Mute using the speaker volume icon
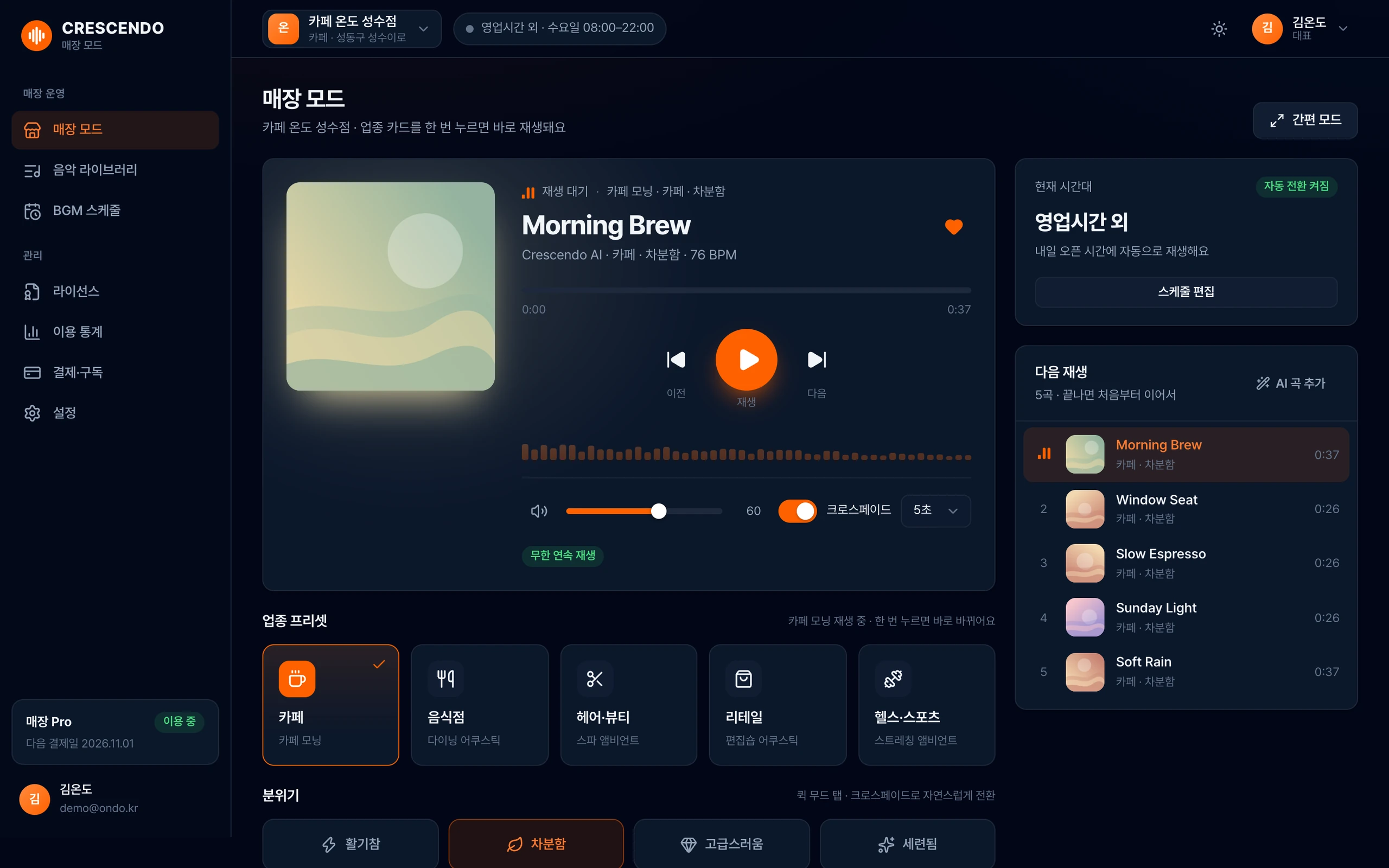Image resolution: width=1389 pixels, height=868 pixels. click(x=538, y=511)
